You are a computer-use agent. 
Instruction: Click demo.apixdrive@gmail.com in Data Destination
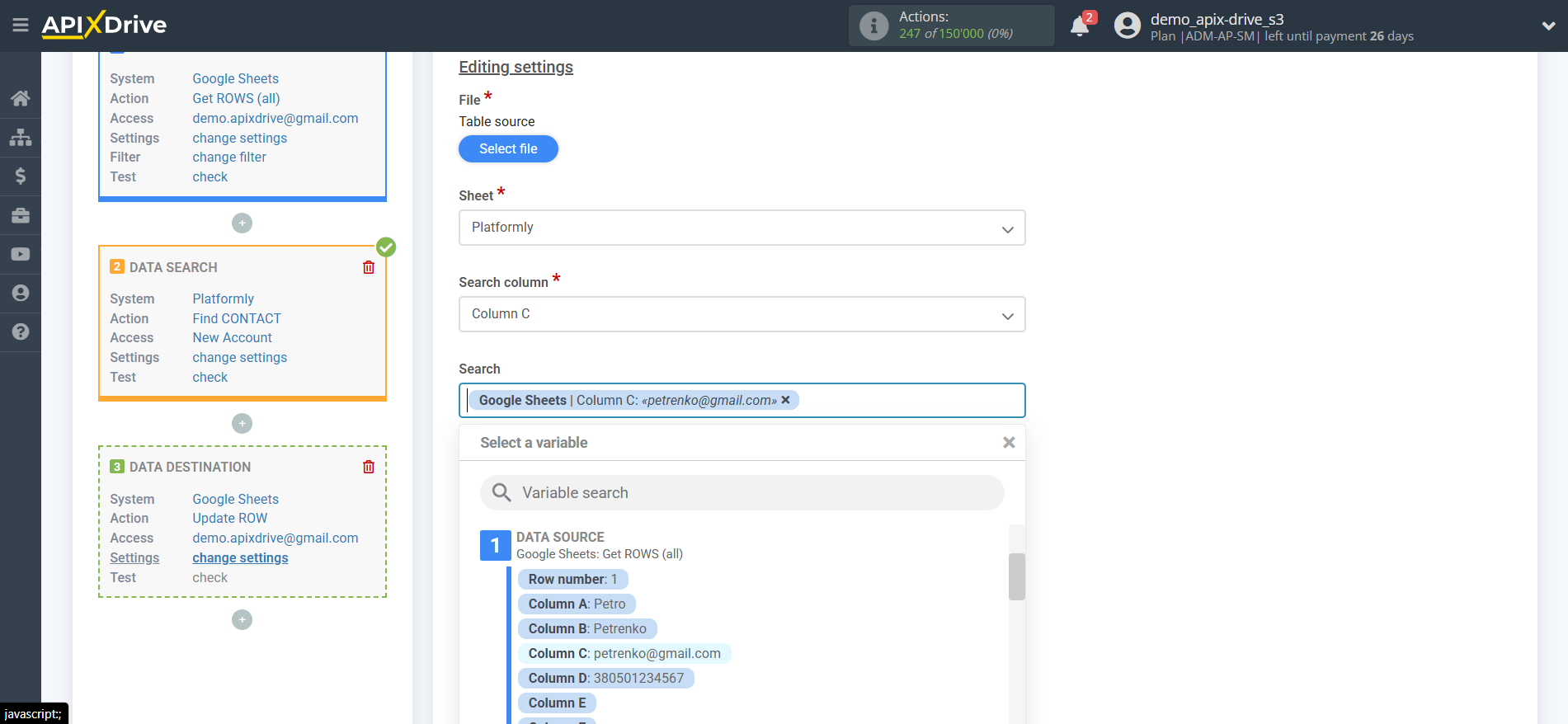tap(275, 538)
